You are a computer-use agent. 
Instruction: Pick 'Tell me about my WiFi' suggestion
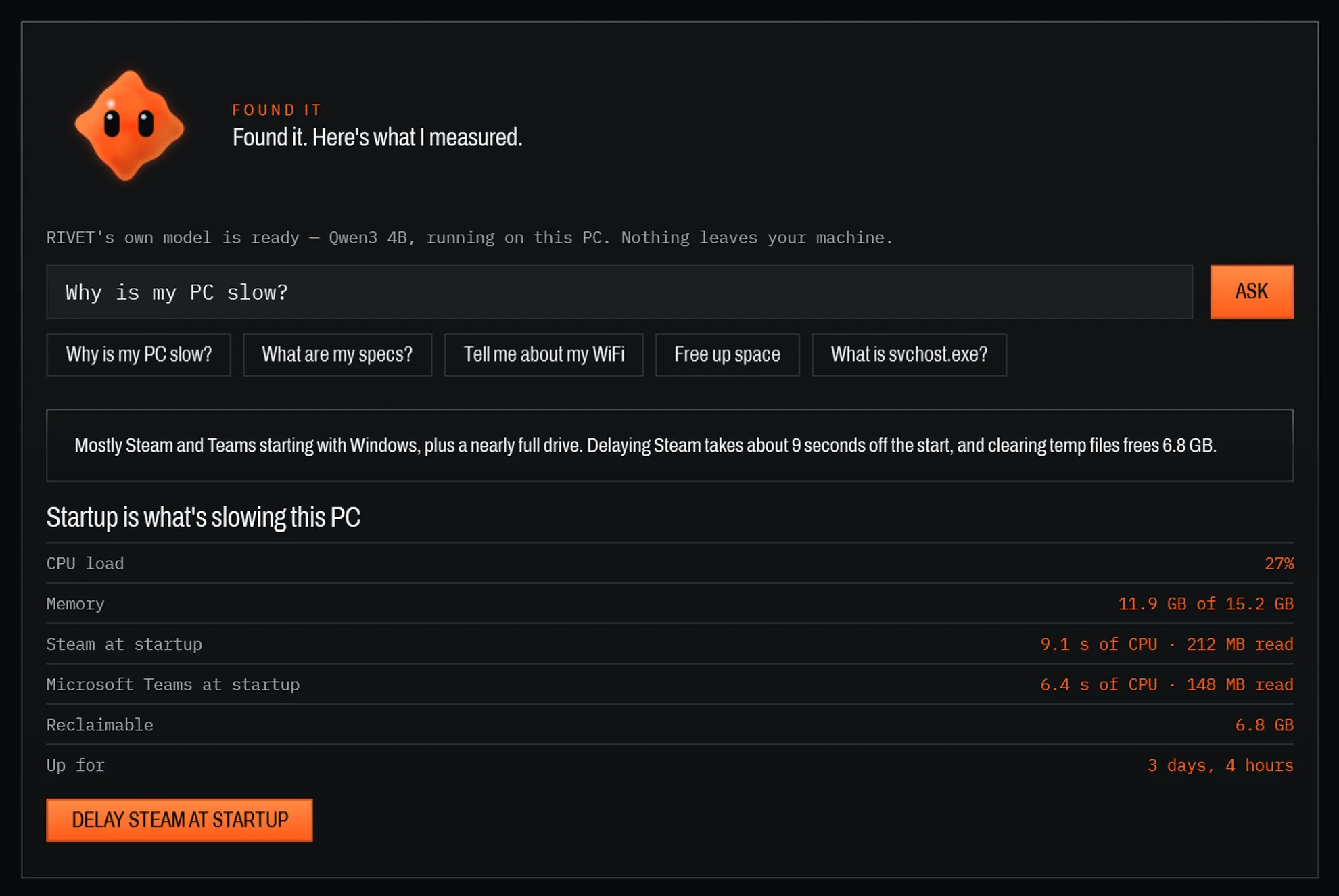(544, 354)
